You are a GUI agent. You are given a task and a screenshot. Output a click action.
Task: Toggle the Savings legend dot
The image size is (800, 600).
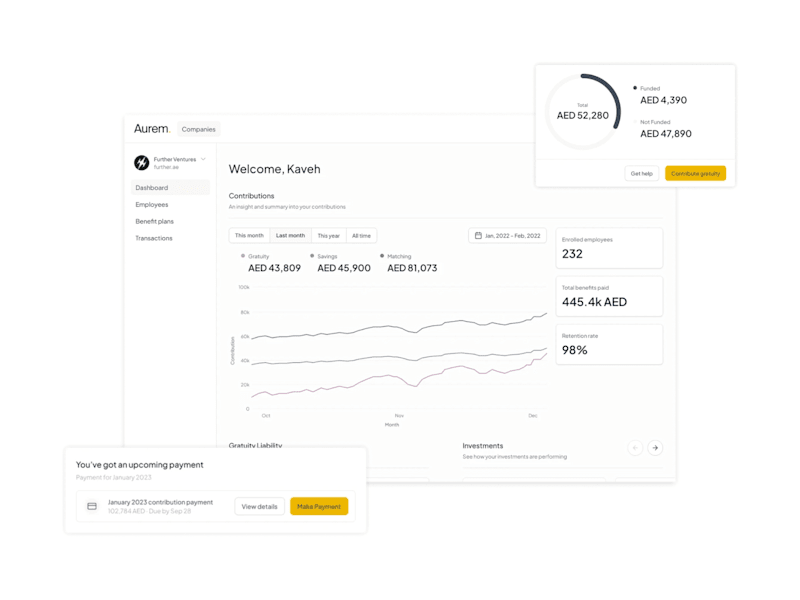312,256
